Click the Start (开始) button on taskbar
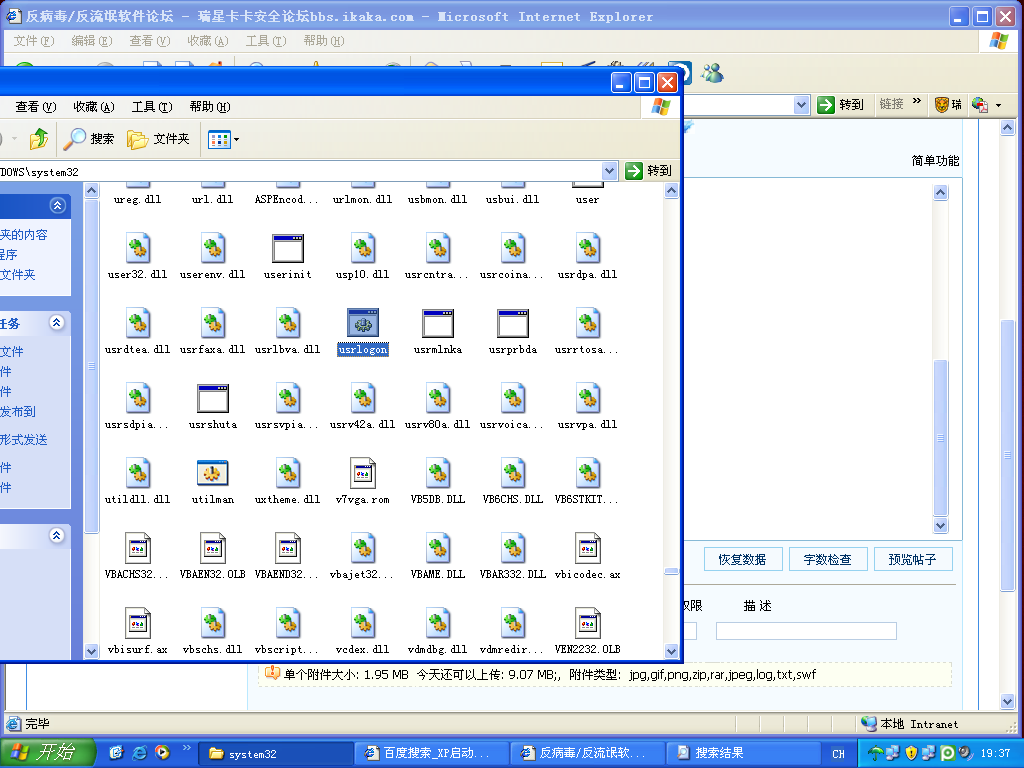Image resolution: width=1024 pixels, height=768 pixels. click(47, 753)
